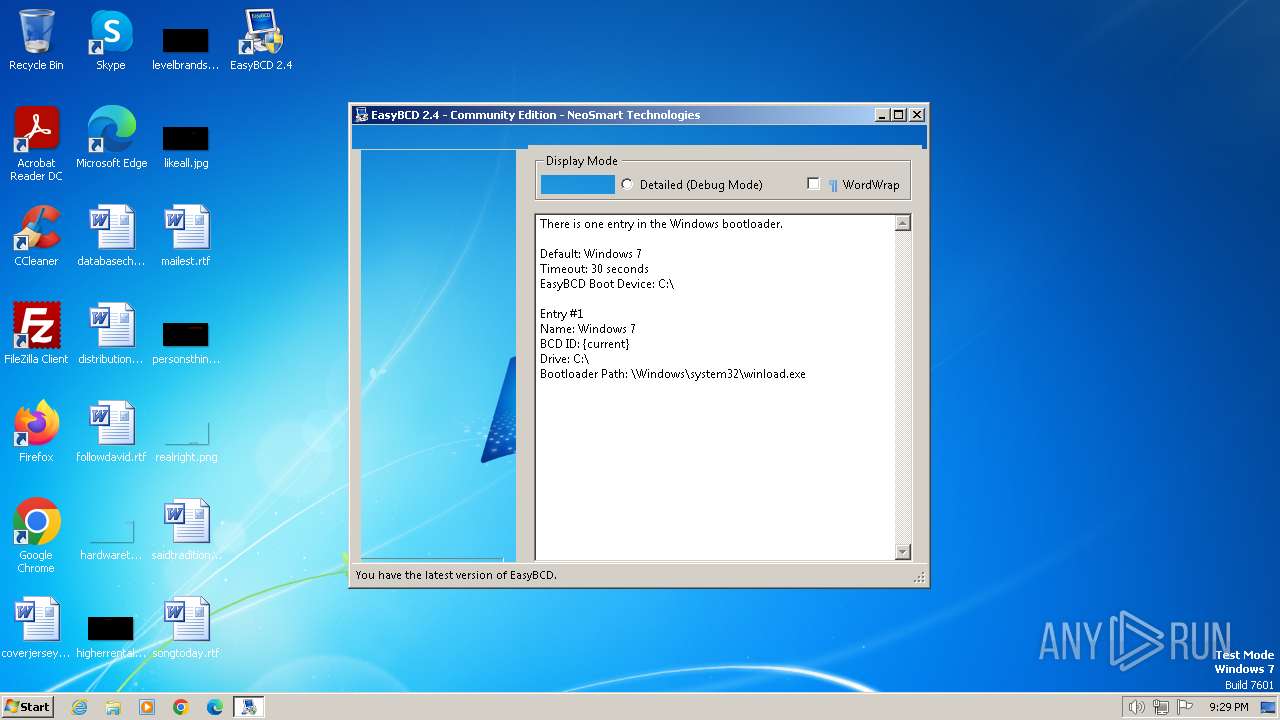Image resolution: width=1280 pixels, height=720 pixels.
Task: Select the distribution document icon
Action: pyautogui.click(x=111, y=334)
